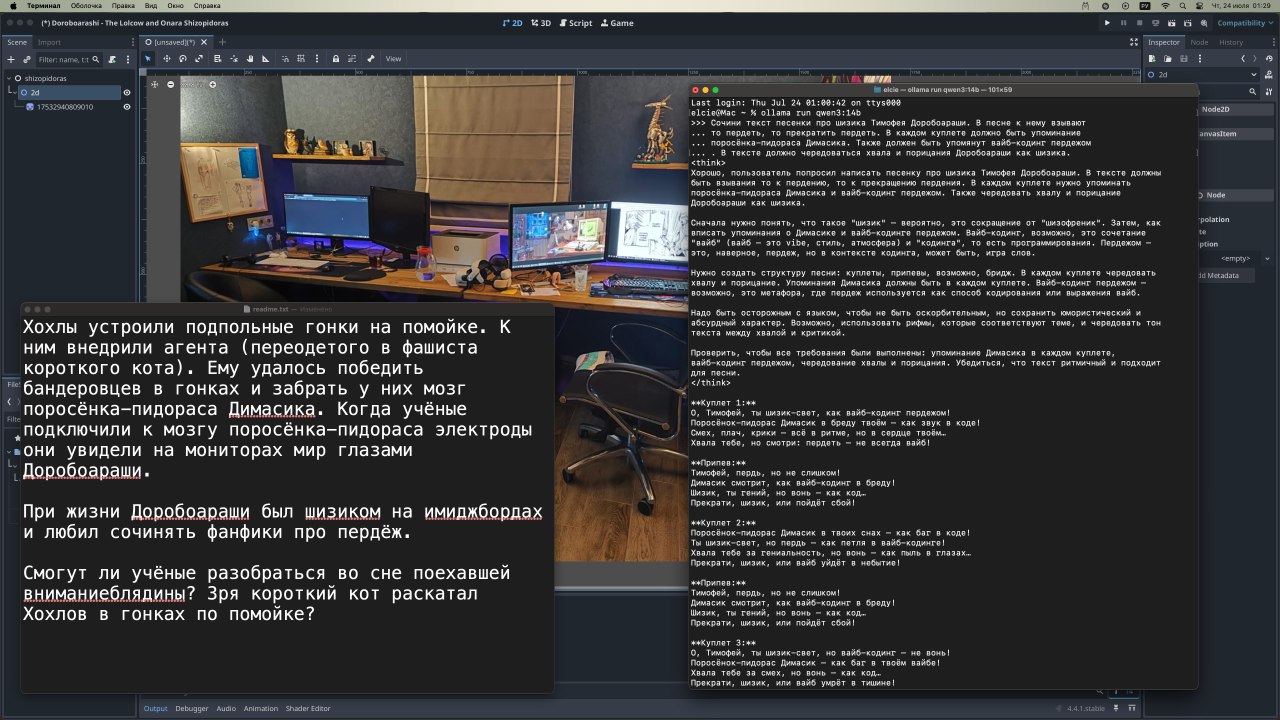Zoom out the 2D viewport
The width and height of the screenshot is (1280, 720).
171,84
